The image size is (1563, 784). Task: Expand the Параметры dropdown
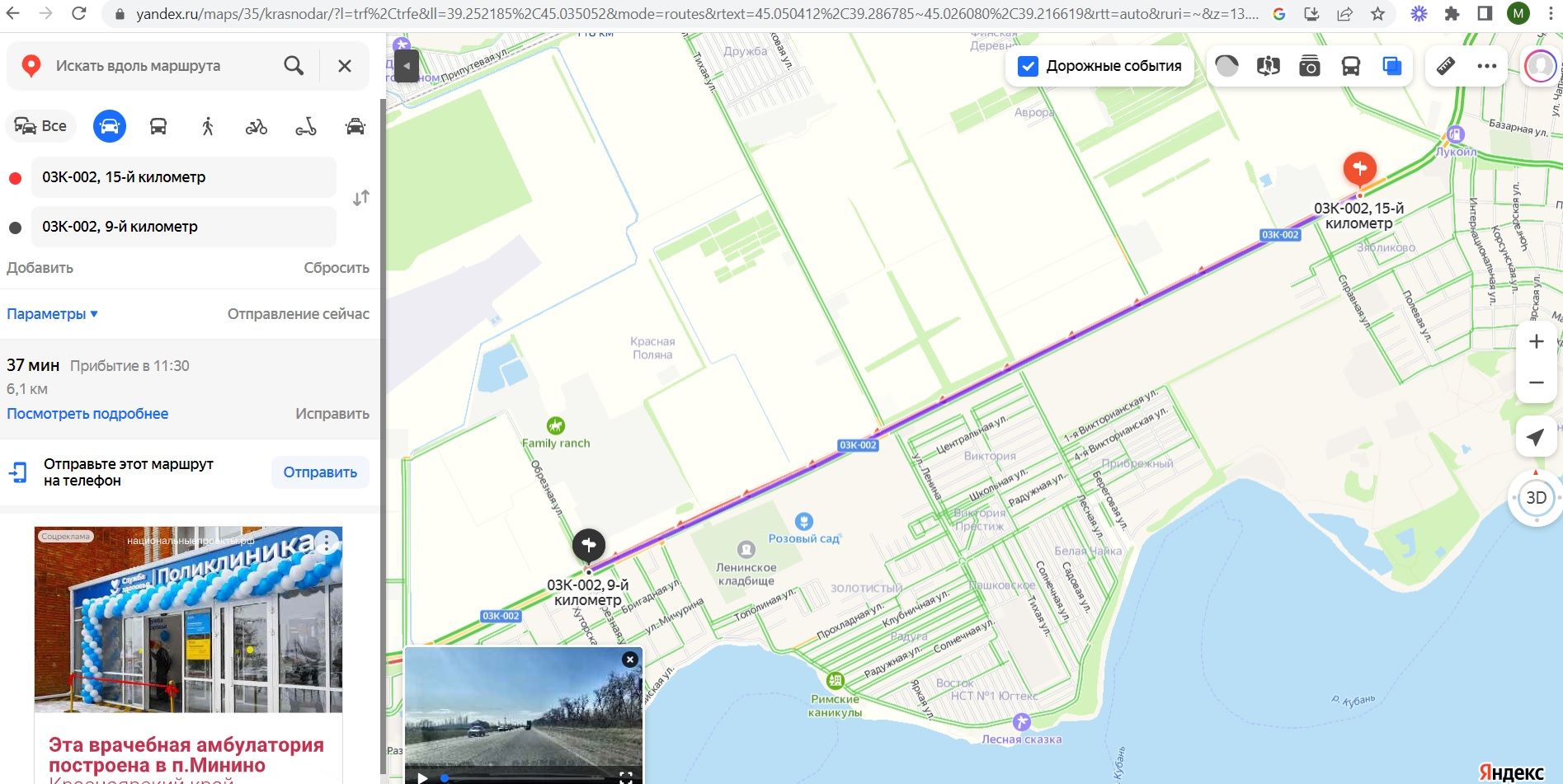coord(52,314)
